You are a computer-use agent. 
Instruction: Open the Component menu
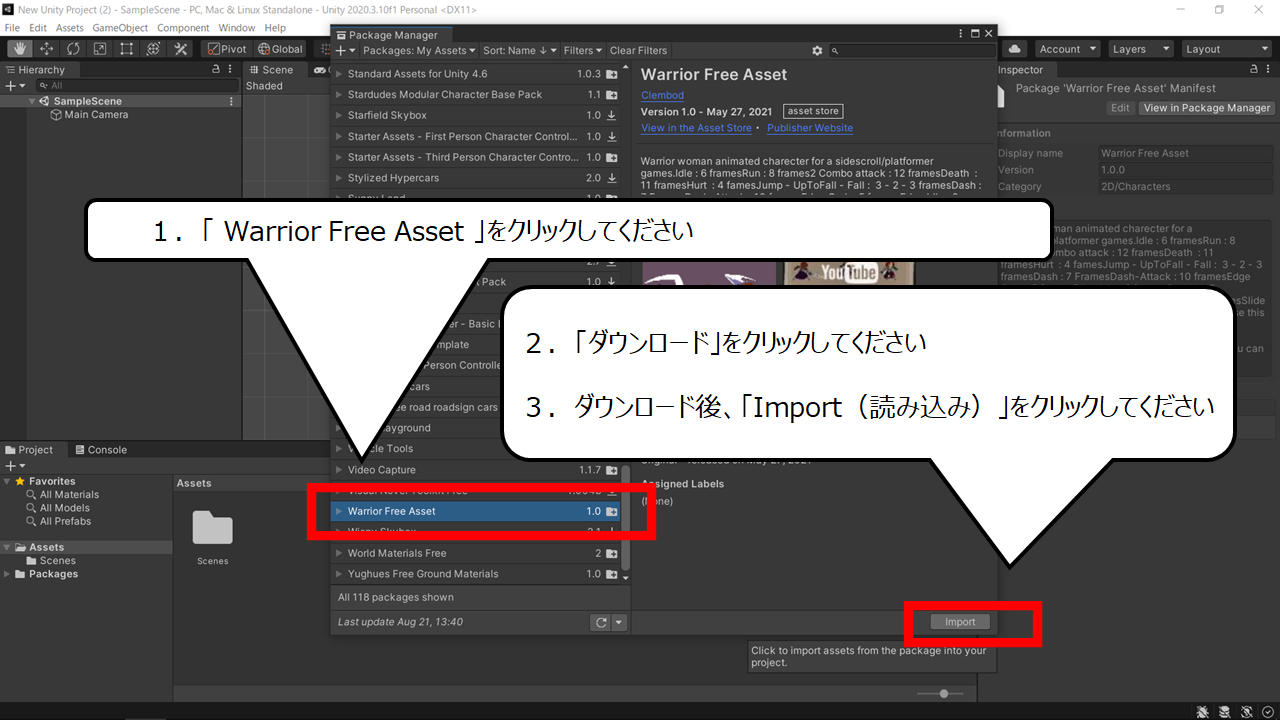tap(183, 28)
